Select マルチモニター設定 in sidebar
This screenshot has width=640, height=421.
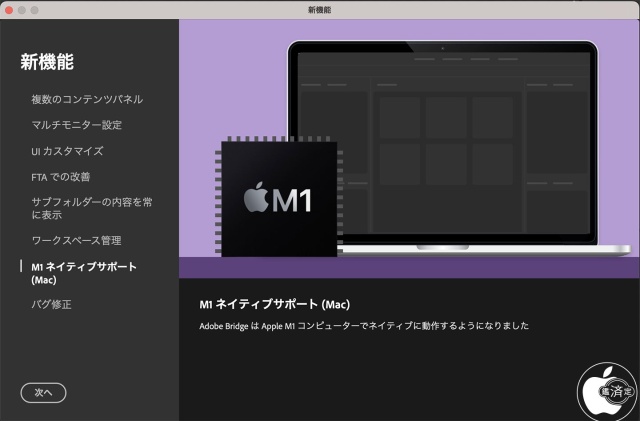point(76,125)
